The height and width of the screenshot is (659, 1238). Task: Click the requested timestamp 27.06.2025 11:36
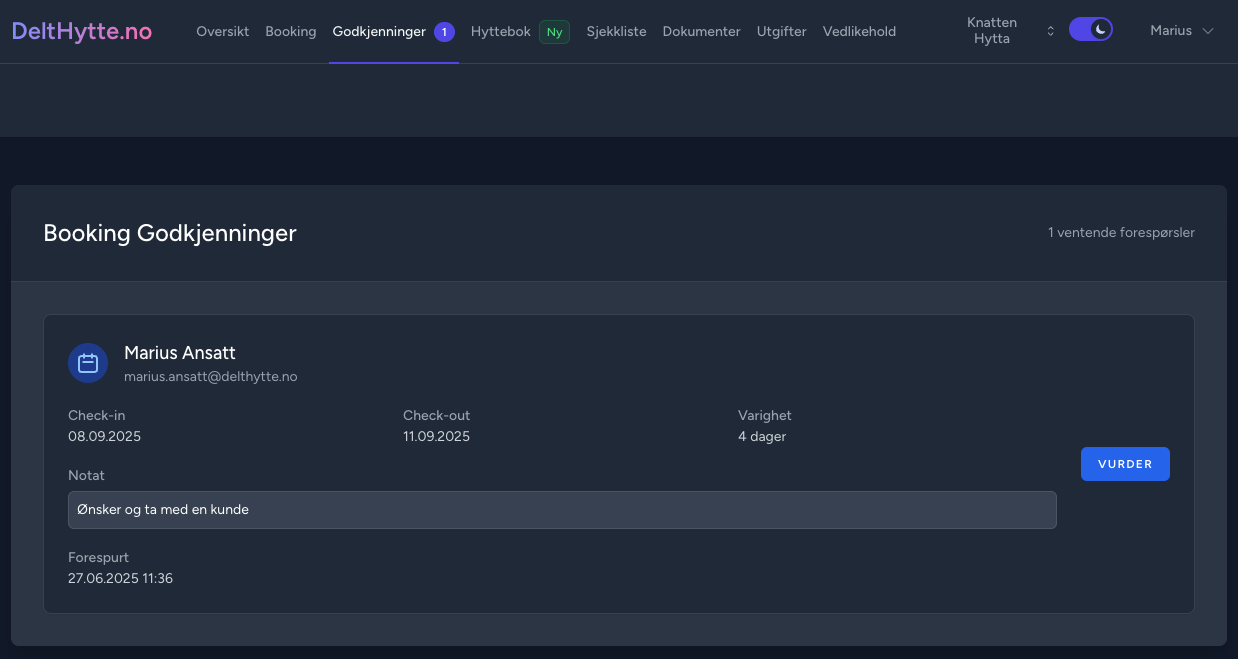click(x=120, y=578)
